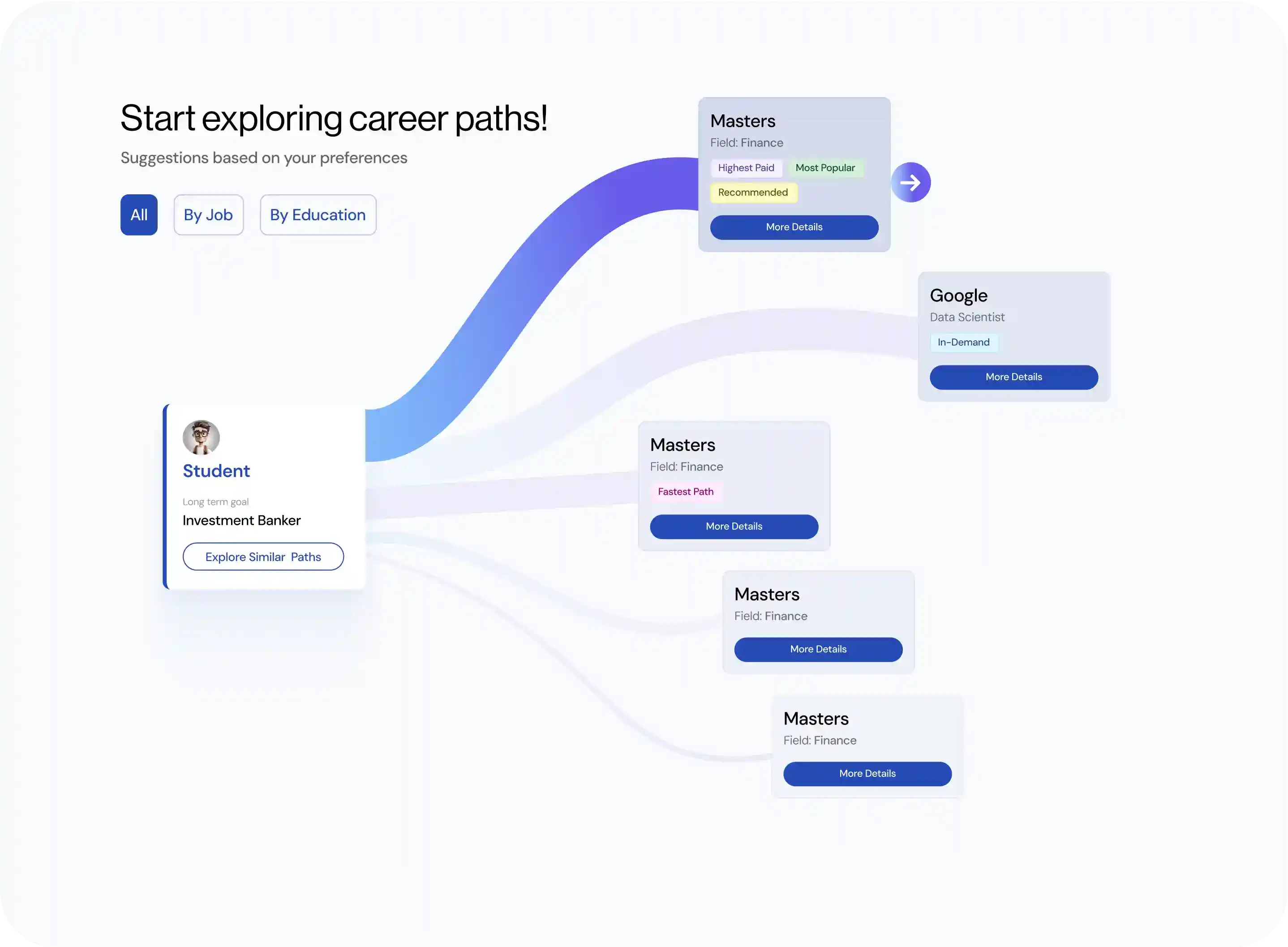Click the Recommended tag

pyautogui.click(x=753, y=193)
